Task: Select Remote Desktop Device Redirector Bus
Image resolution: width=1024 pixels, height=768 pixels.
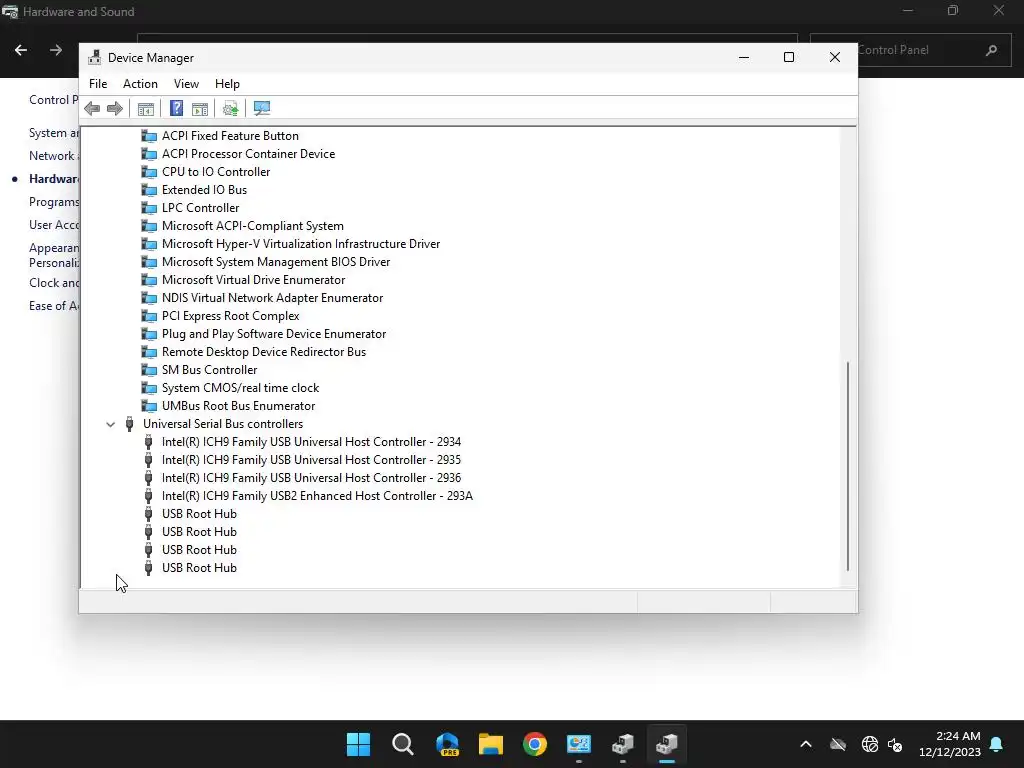Action: click(x=264, y=352)
